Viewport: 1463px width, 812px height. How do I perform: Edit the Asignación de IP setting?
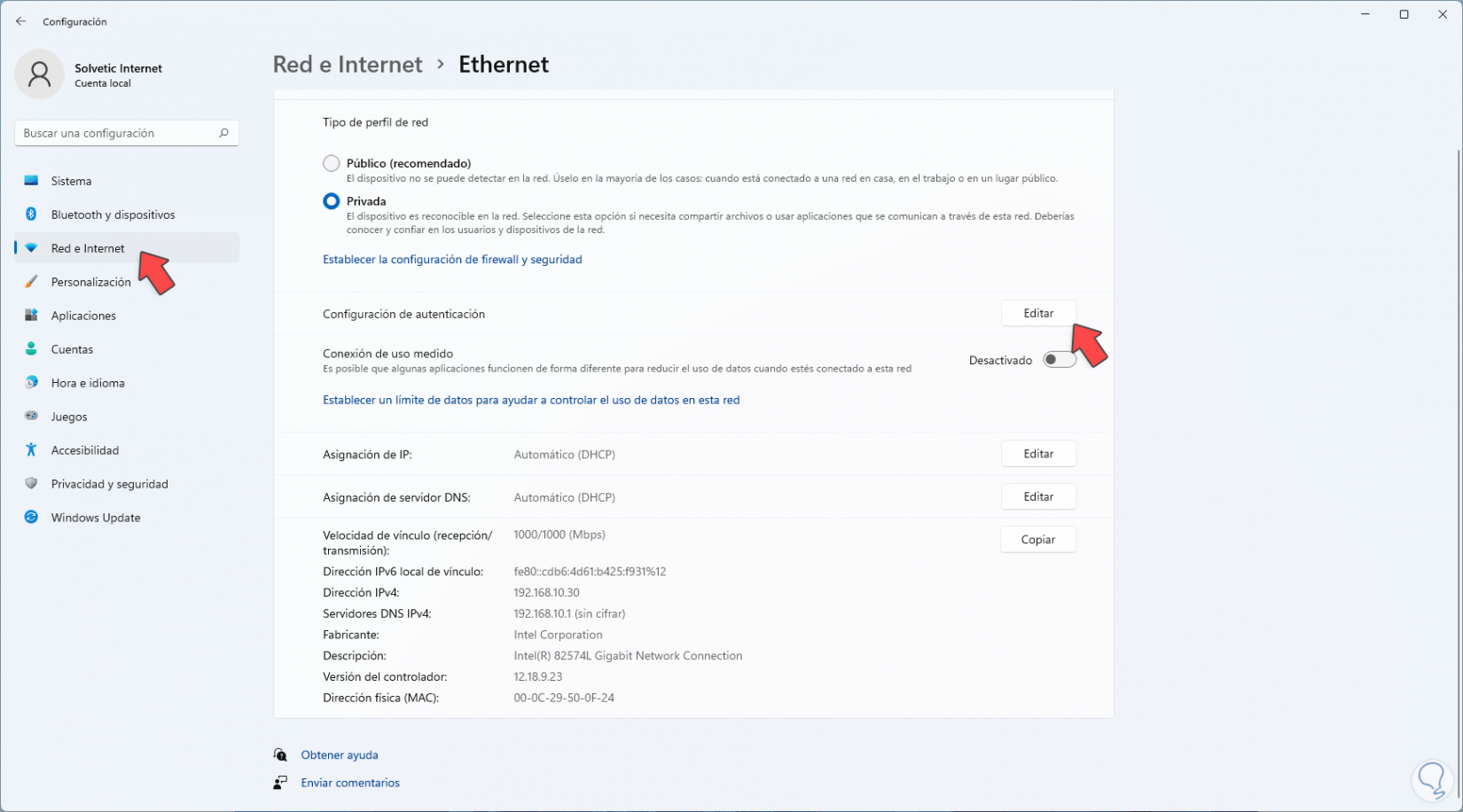[1038, 454]
